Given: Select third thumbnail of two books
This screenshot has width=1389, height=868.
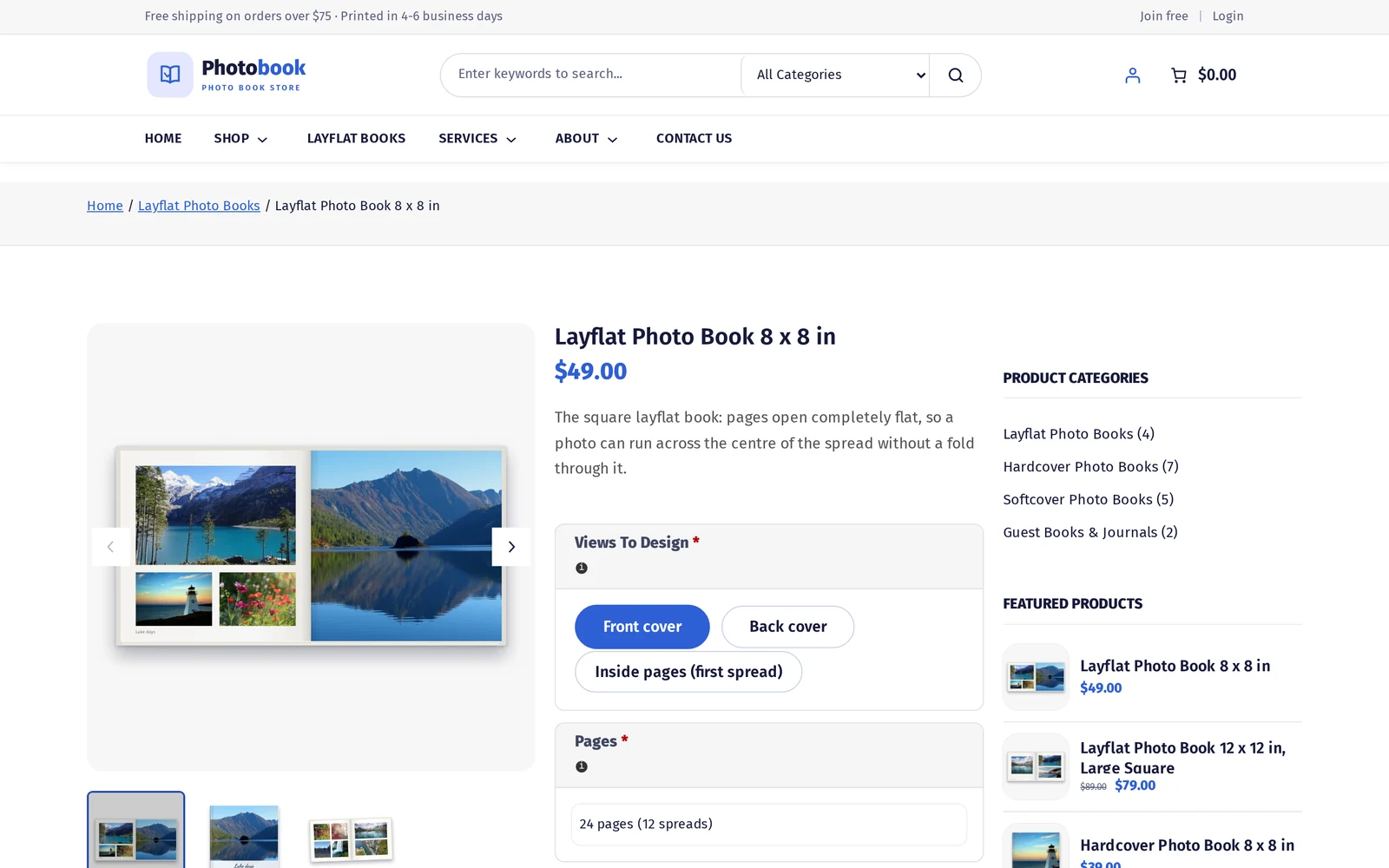Looking at the screenshot, I should coord(351,838).
